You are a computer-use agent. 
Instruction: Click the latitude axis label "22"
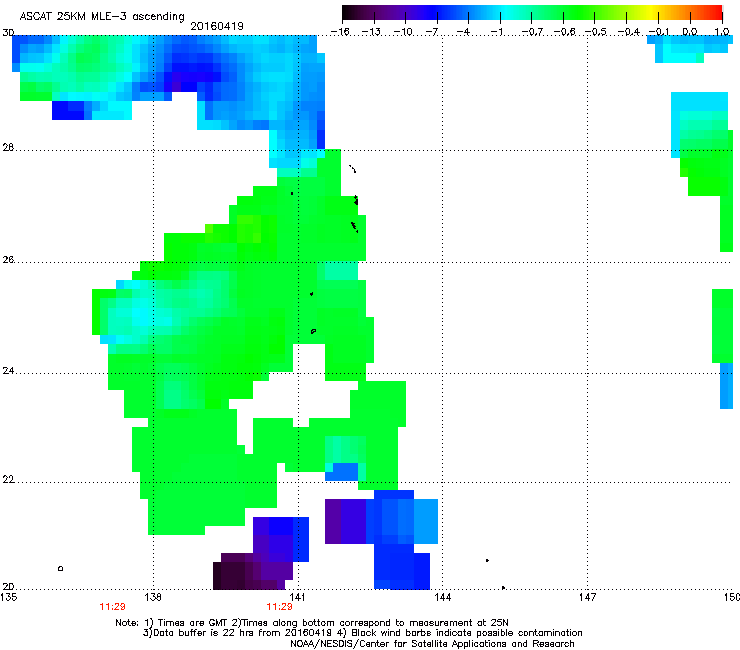pos(8,480)
